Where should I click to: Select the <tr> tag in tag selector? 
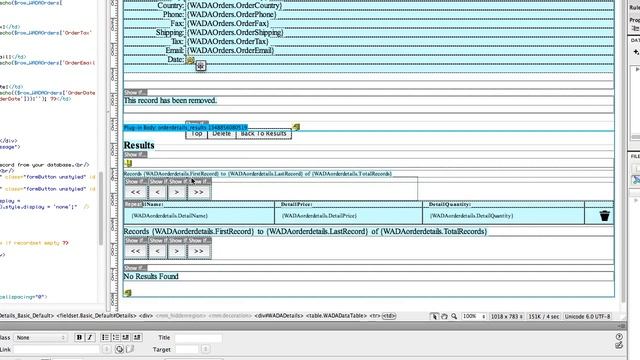click(375, 316)
